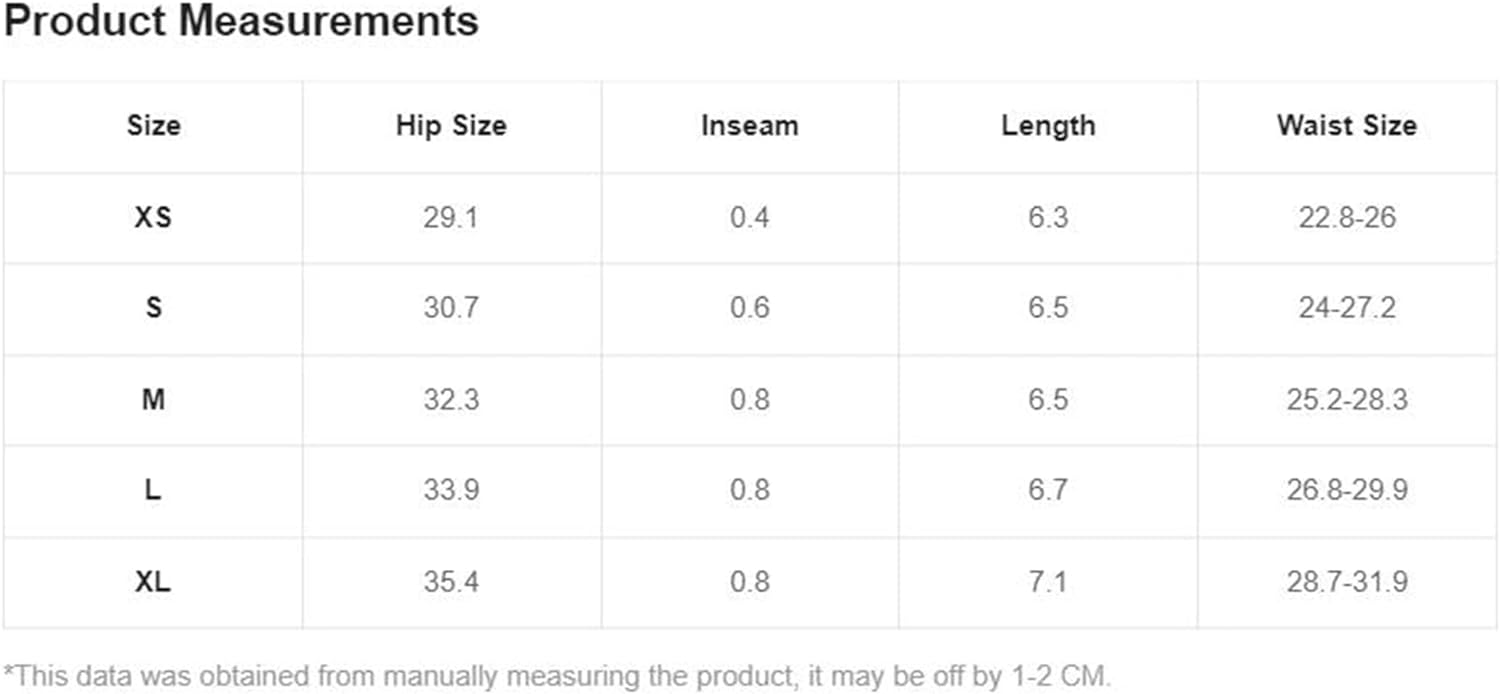1500x694 pixels.
Task: Click the Product Measurements heading
Action: point(241,21)
